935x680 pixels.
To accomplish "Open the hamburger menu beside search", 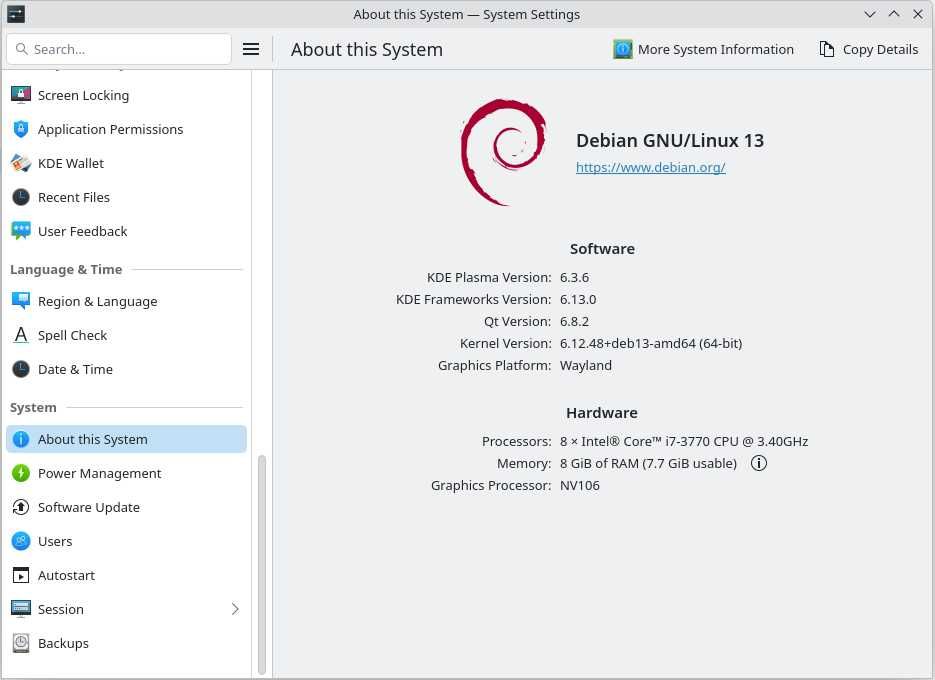I will (x=251, y=49).
